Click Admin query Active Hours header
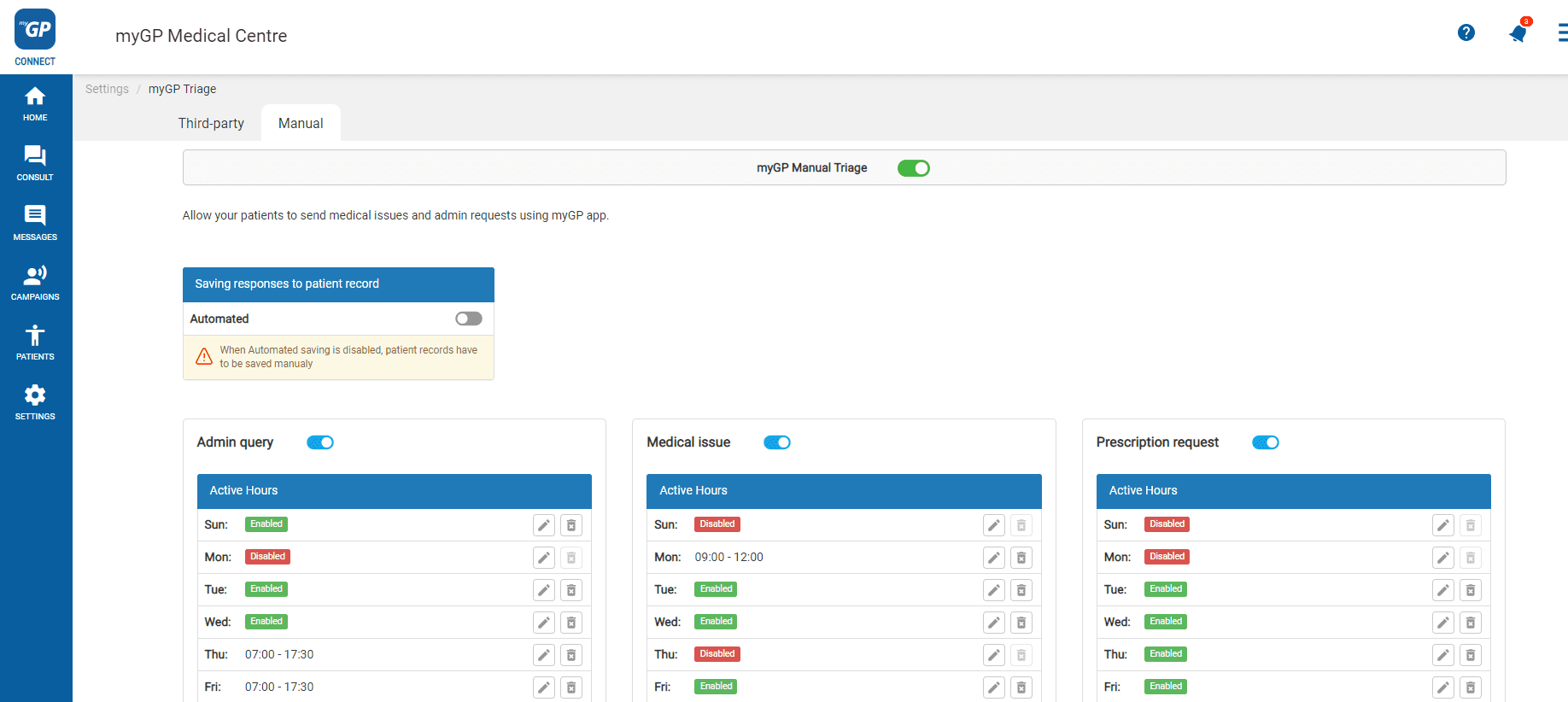This screenshot has height=702, width=1568. point(395,491)
